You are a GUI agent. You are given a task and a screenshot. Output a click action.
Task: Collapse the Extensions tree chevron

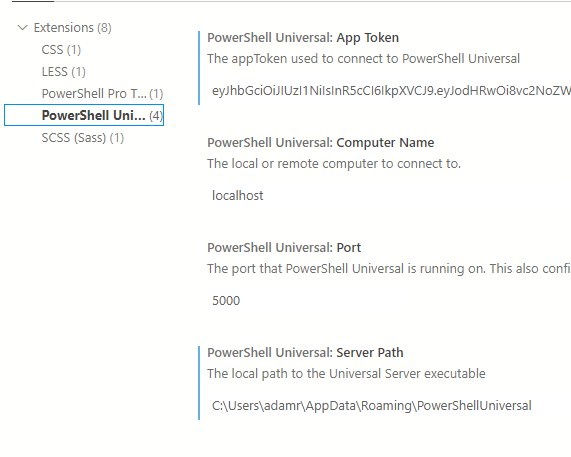[x=23, y=28]
